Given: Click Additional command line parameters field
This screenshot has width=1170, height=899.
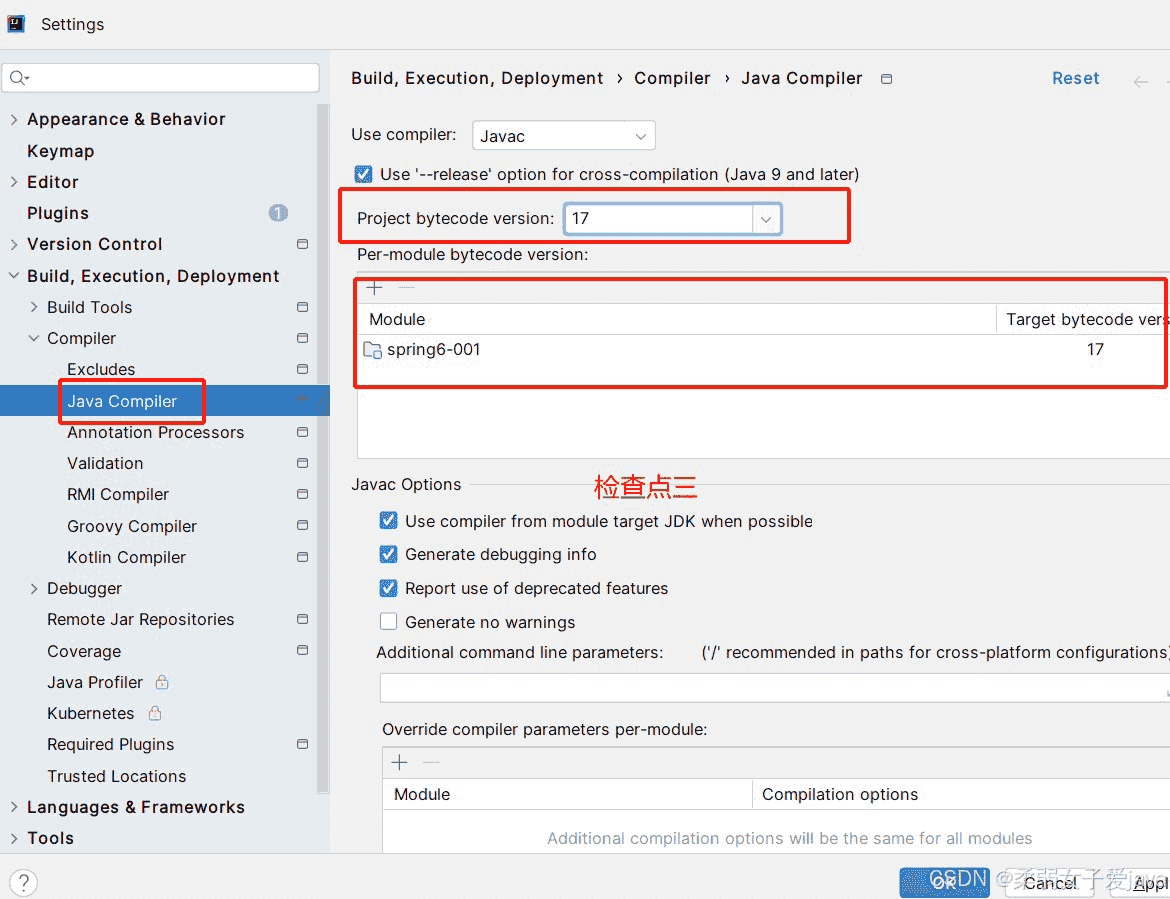Looking at the screenshot, I should tap(775, 688).
